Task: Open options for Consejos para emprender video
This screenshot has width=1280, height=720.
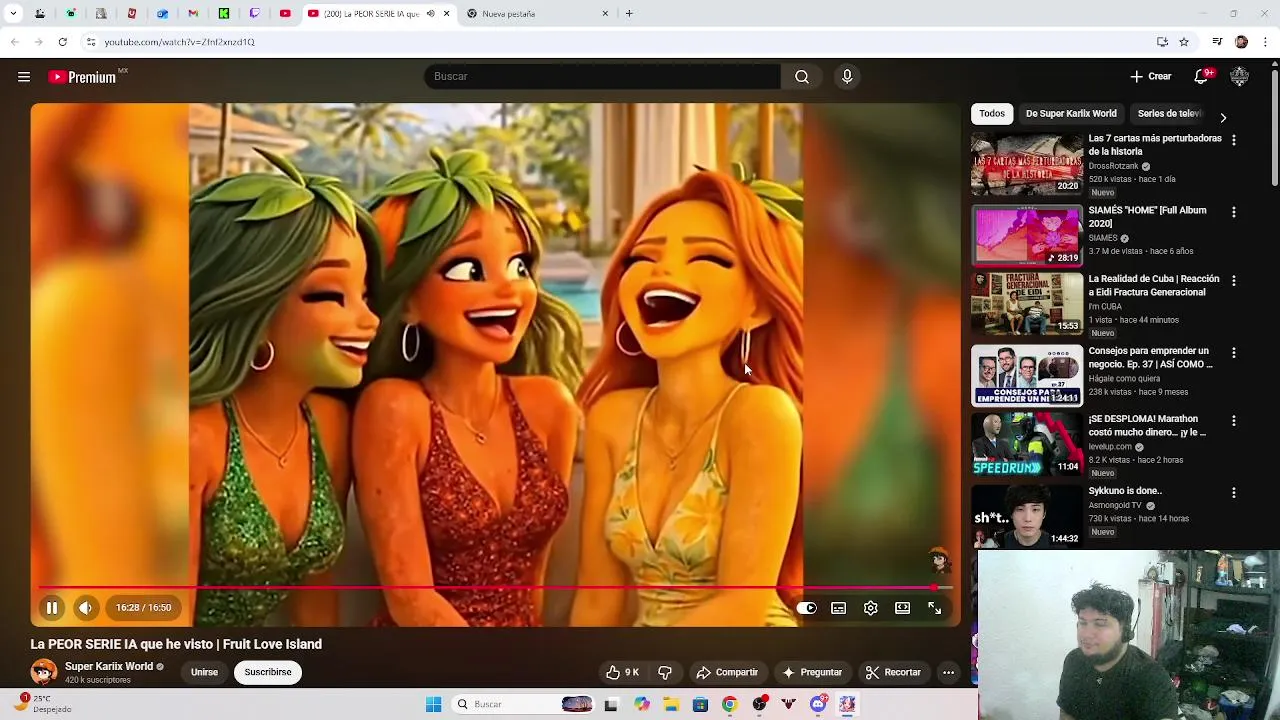Action: tap(1233, 353)
